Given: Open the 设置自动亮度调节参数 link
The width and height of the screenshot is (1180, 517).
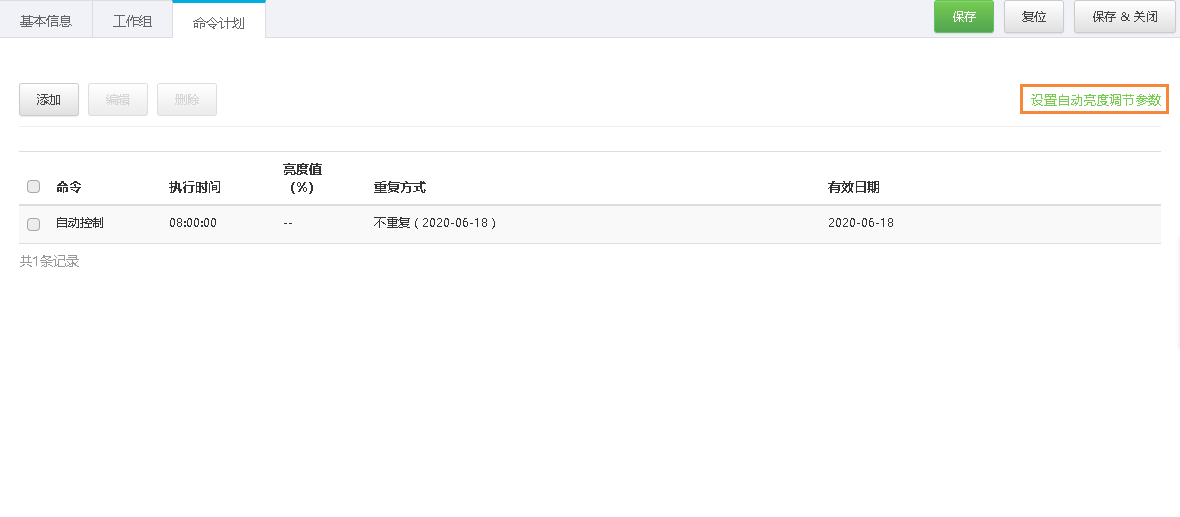Looking at the screenshot, I should (x=1095, y=99).
